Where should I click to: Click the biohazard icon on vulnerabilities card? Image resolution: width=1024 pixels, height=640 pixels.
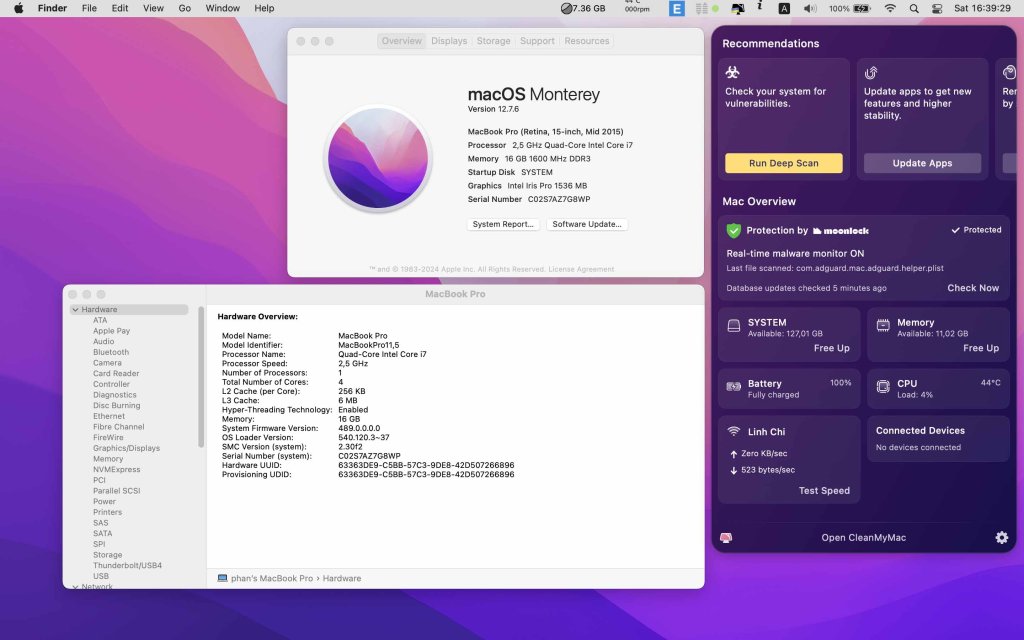(732, 72)
